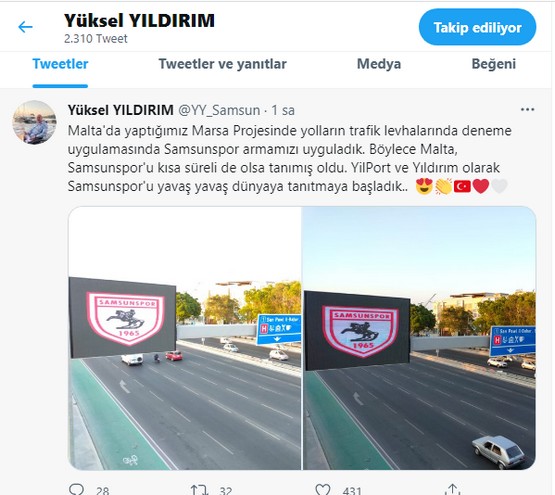Image resolution: width=555 pixels, height=495 pixels.
Task: Open the 1 sa timestamp link
Action: click(x=283, y=110)
